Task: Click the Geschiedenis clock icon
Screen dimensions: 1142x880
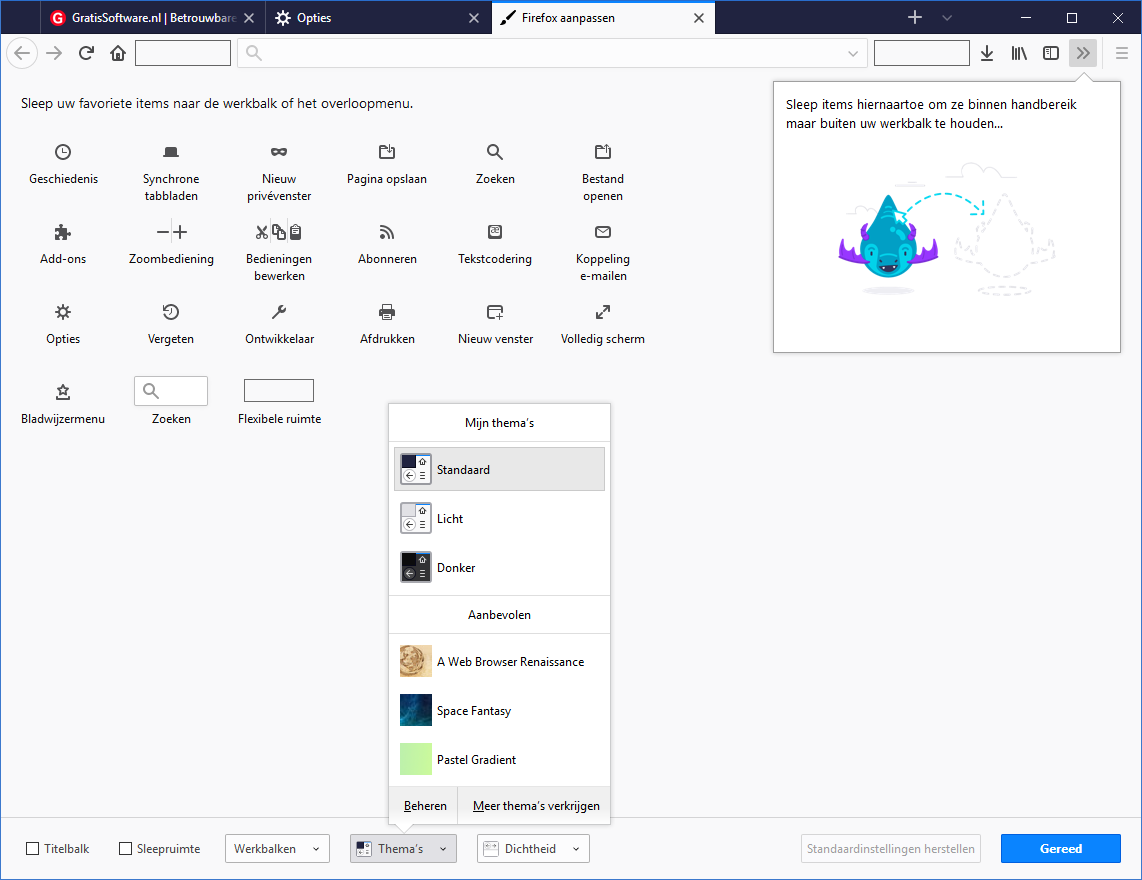Action: click(x=63, y=152)
